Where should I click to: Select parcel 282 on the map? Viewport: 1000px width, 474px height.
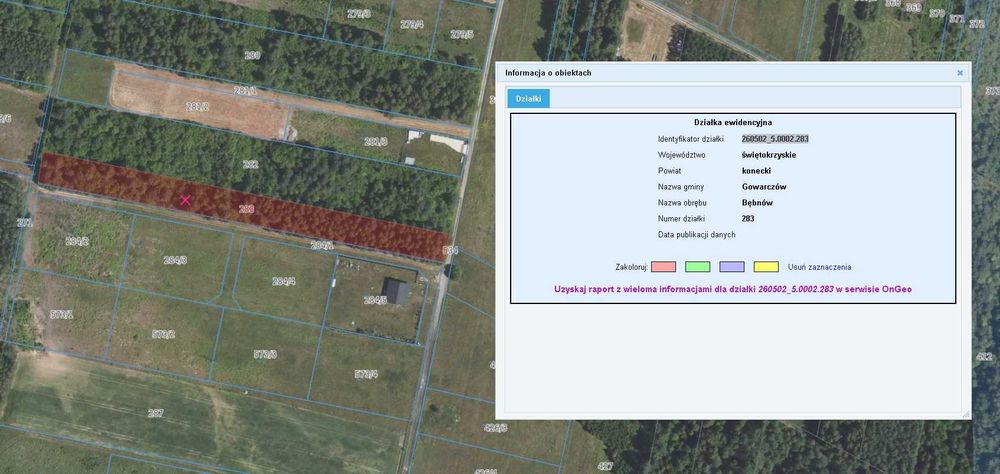tap(251, 164)
